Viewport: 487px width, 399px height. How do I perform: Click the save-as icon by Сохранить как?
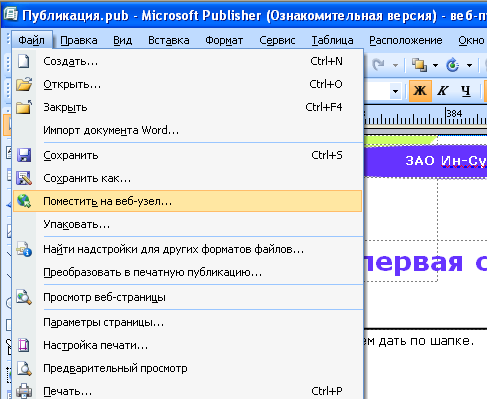point(24,178)
